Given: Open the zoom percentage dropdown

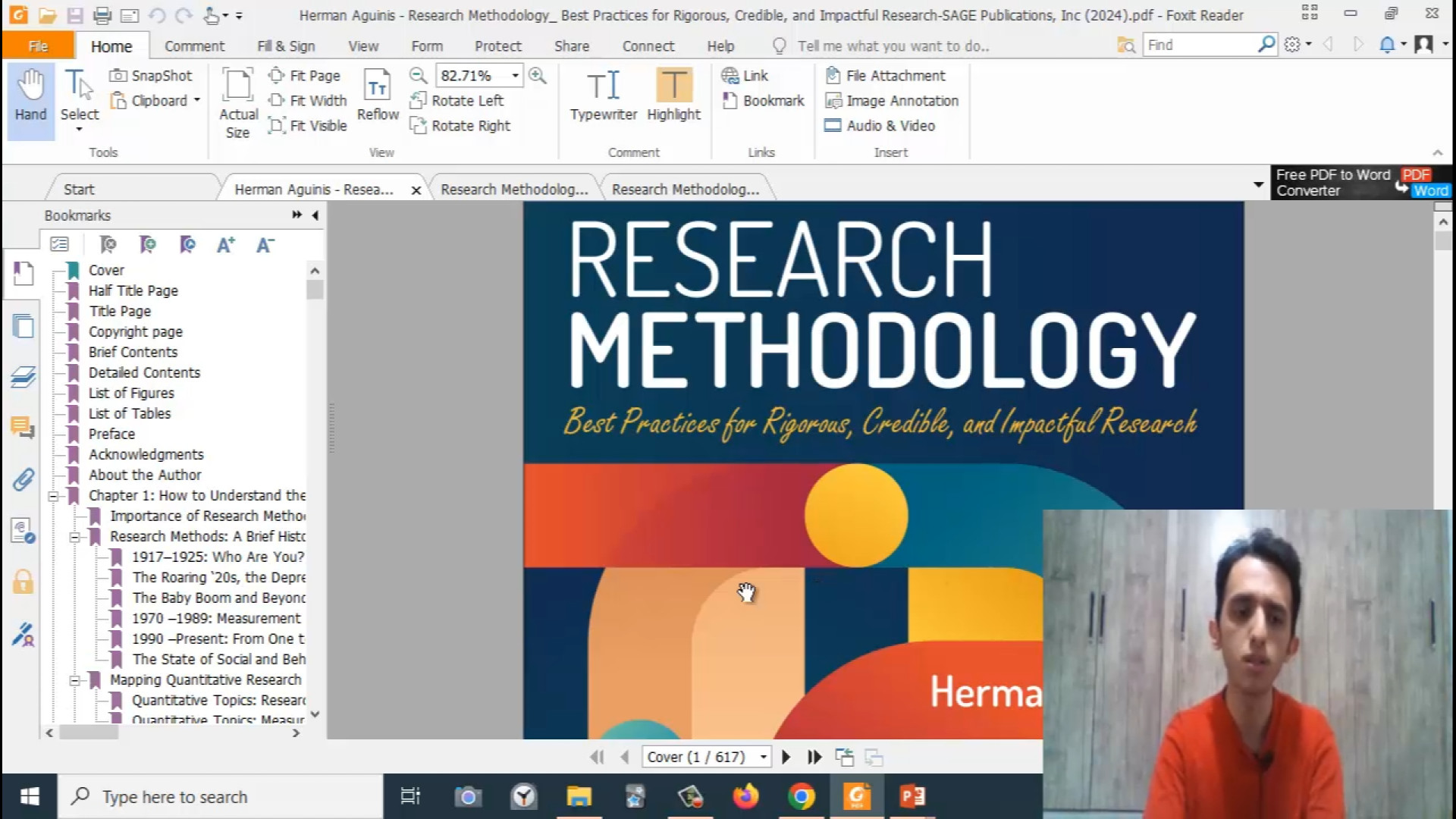Looking at the screenshot, I should coord(515,75).
